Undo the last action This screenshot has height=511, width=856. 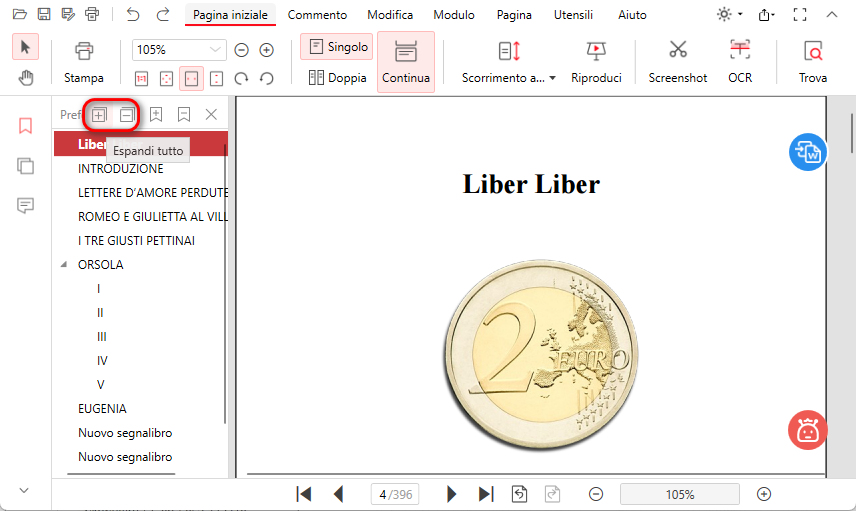(133, 14)
